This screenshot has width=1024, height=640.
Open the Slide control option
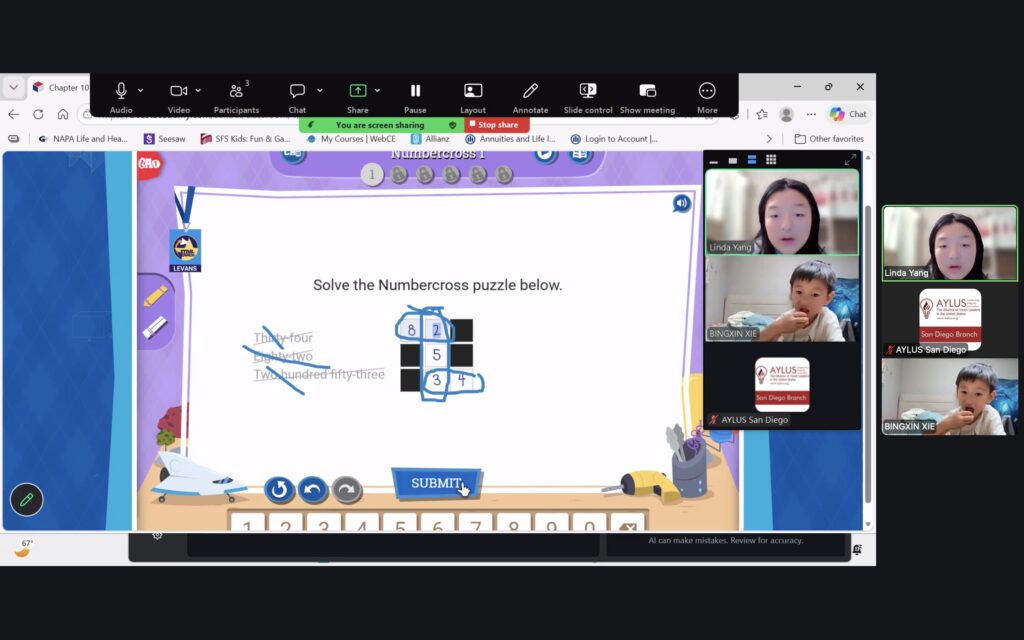tap(588, 96)
